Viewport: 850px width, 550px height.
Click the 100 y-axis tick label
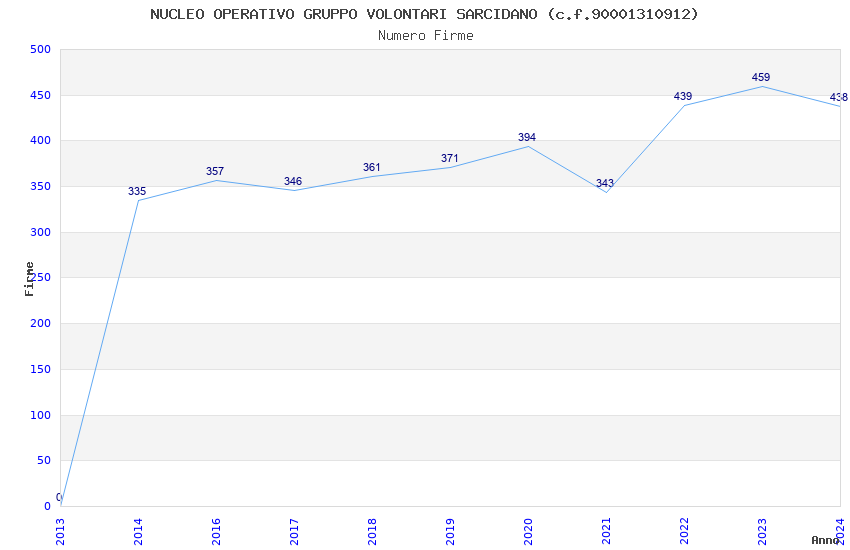(40, 415)
